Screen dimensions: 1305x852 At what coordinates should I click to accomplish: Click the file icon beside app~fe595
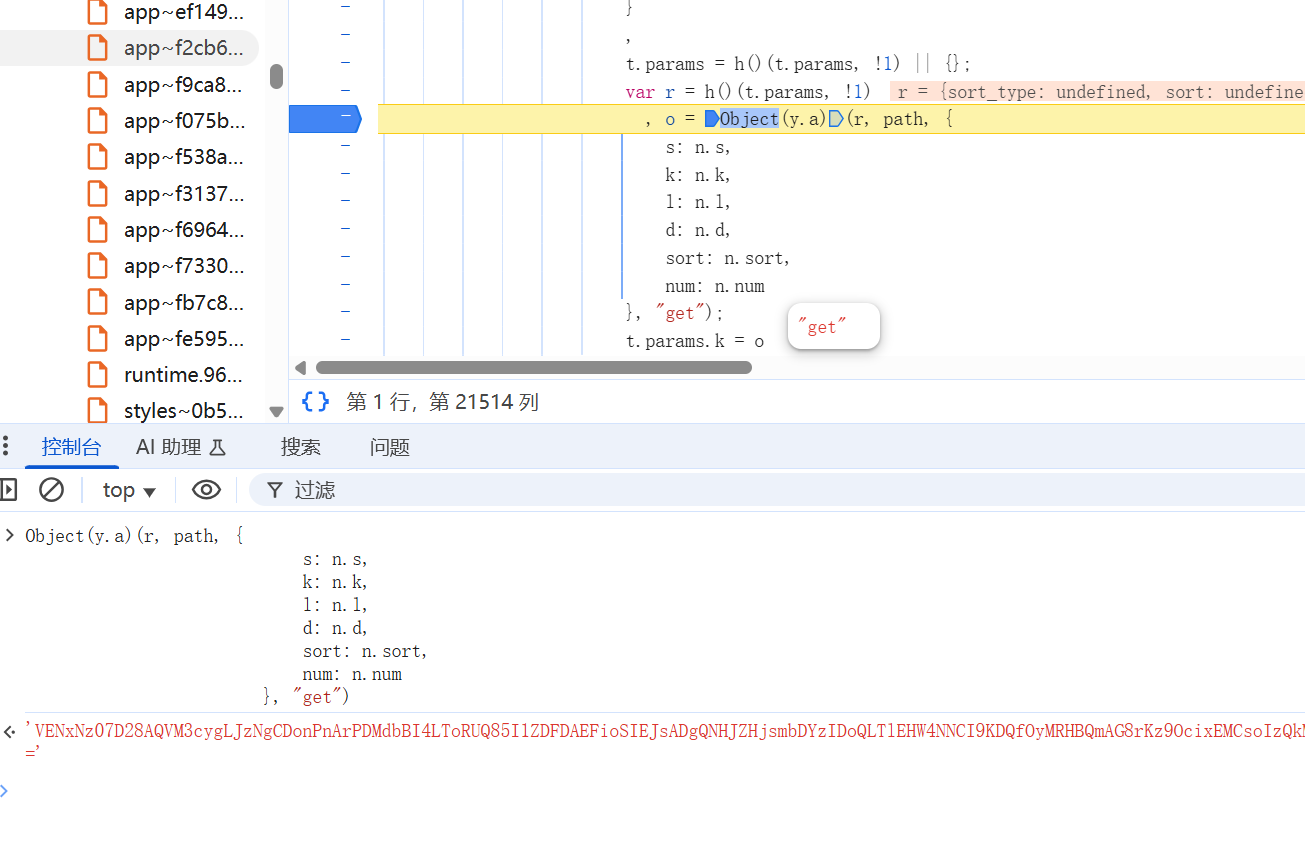coord(97,338)
